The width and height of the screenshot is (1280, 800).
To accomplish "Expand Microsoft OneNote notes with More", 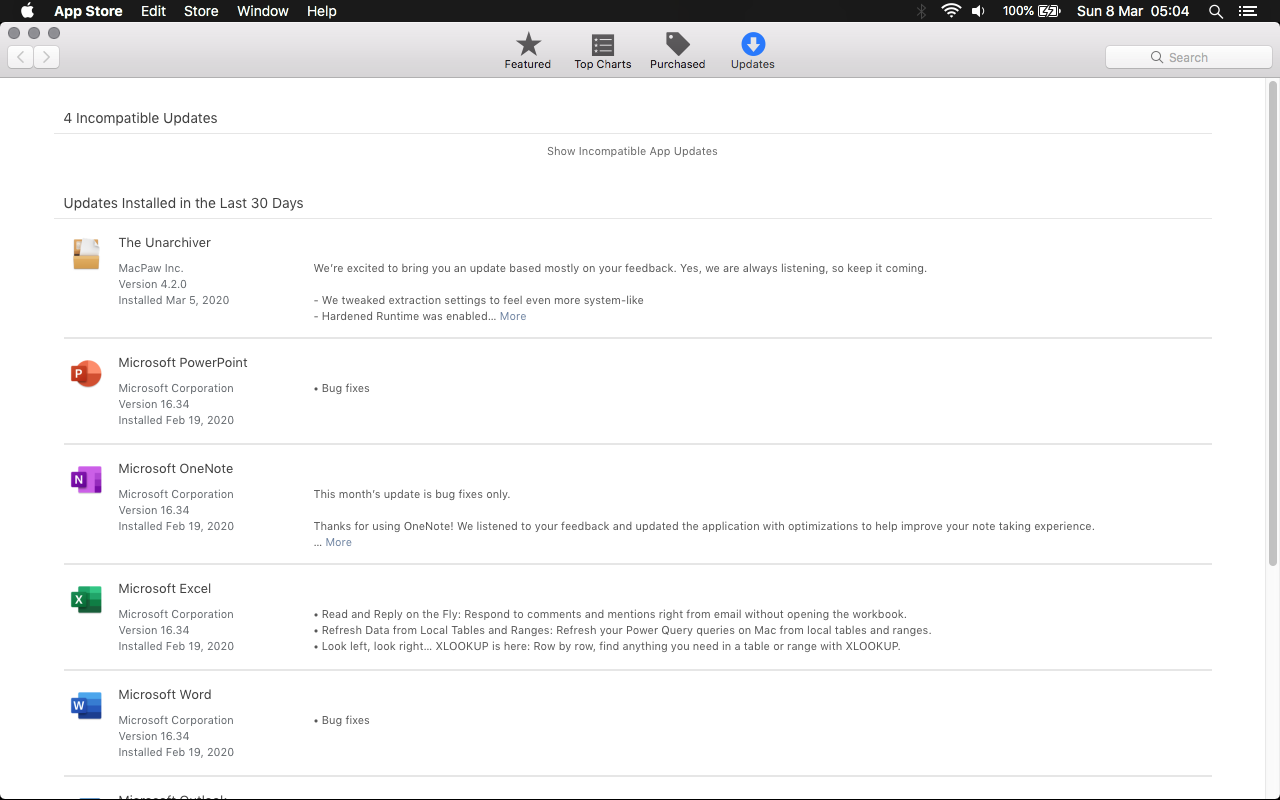I will pos(339,542).
